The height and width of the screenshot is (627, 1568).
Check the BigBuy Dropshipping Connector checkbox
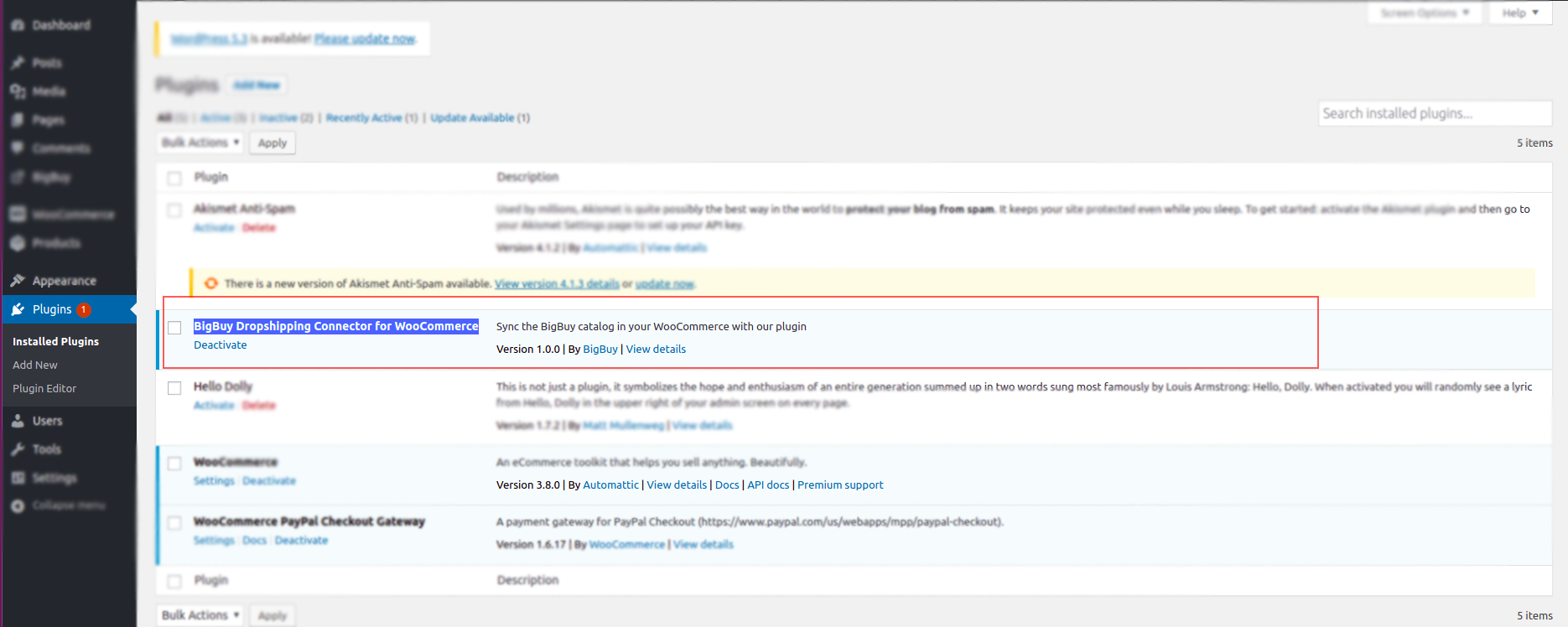pos(174,328)
